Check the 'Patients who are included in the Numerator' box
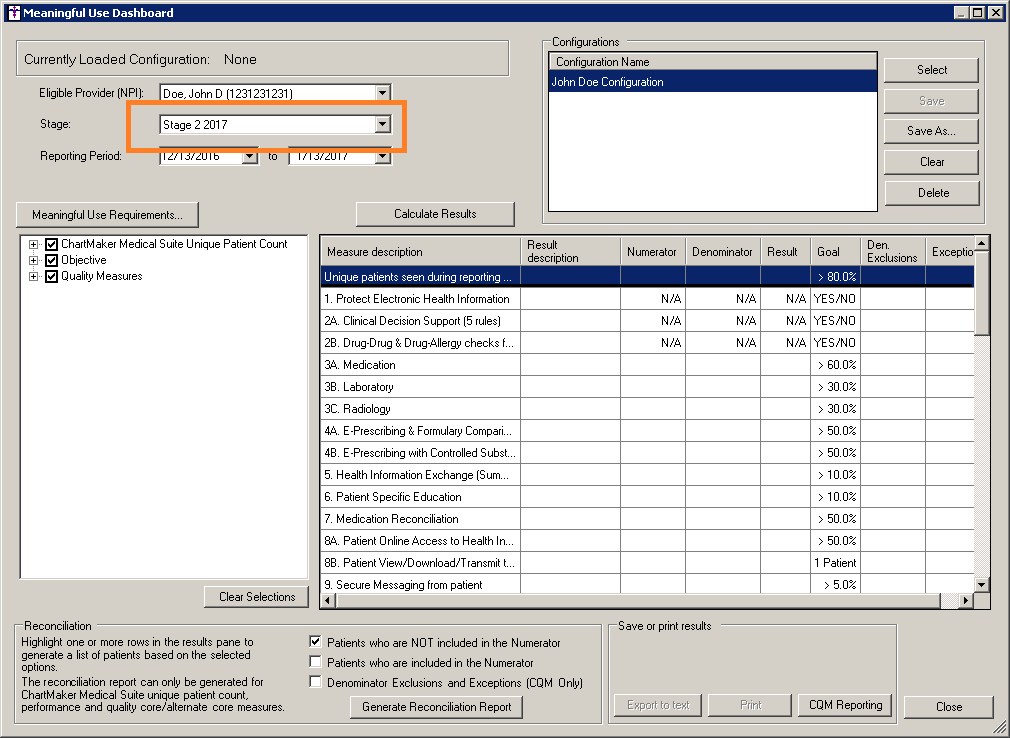 tap(315, 661)
